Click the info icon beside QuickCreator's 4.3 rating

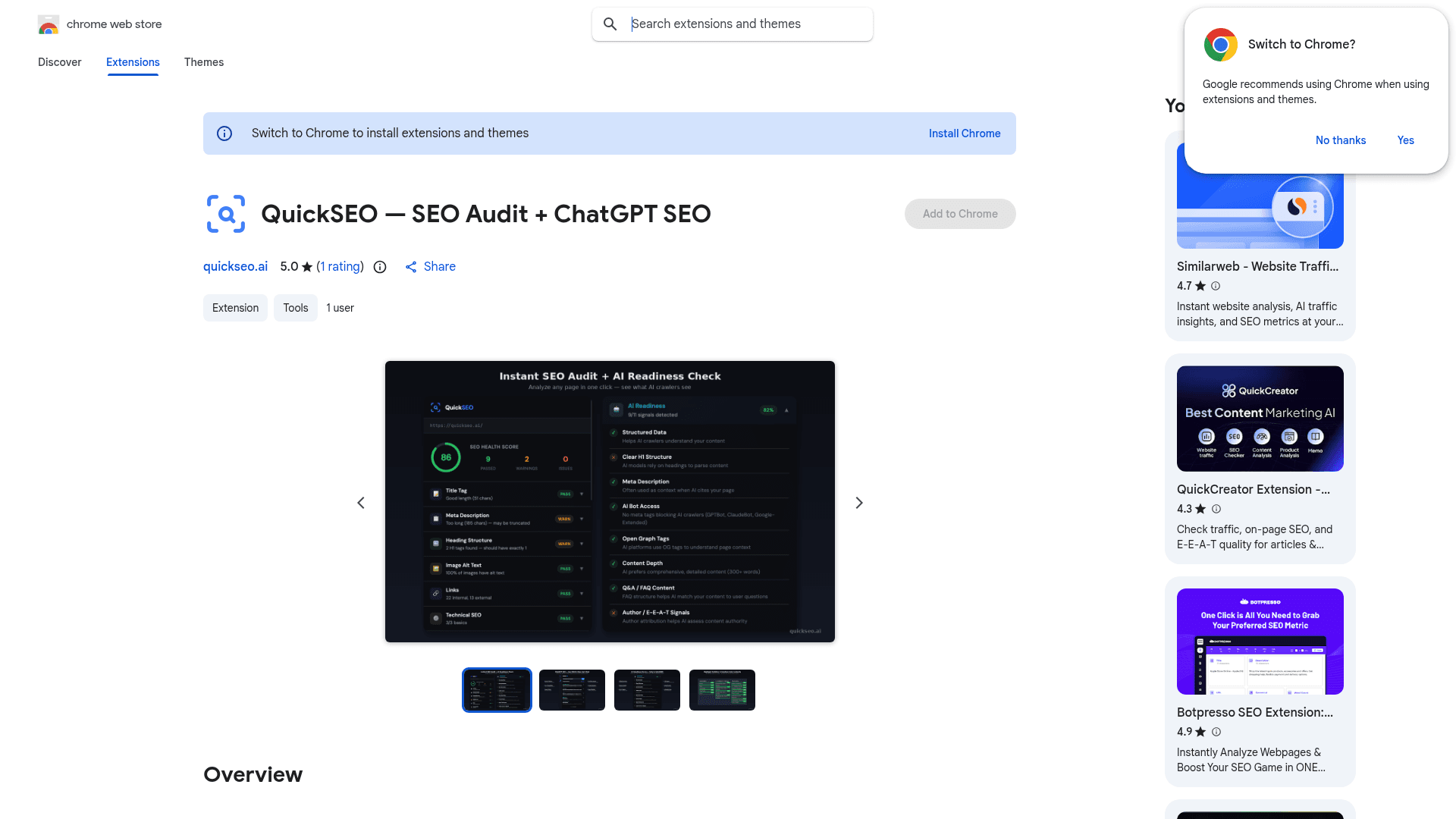[x=1216, y=509]
